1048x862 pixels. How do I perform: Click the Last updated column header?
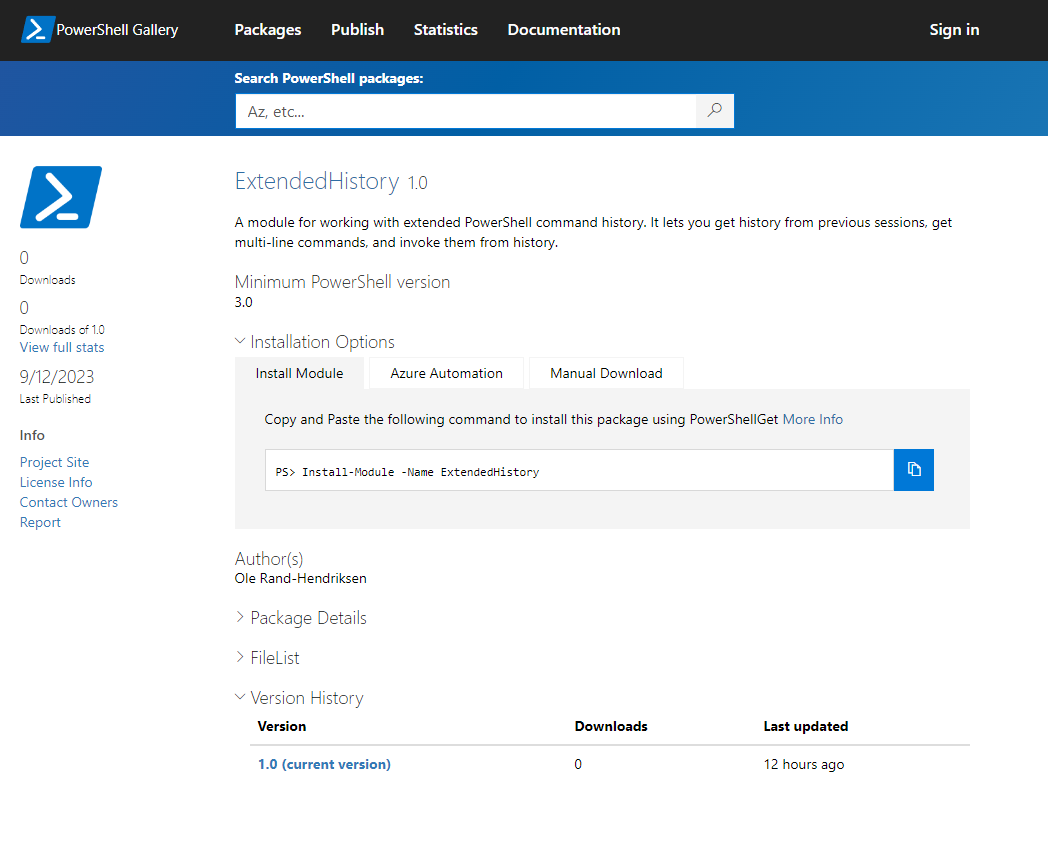[806, 726]
